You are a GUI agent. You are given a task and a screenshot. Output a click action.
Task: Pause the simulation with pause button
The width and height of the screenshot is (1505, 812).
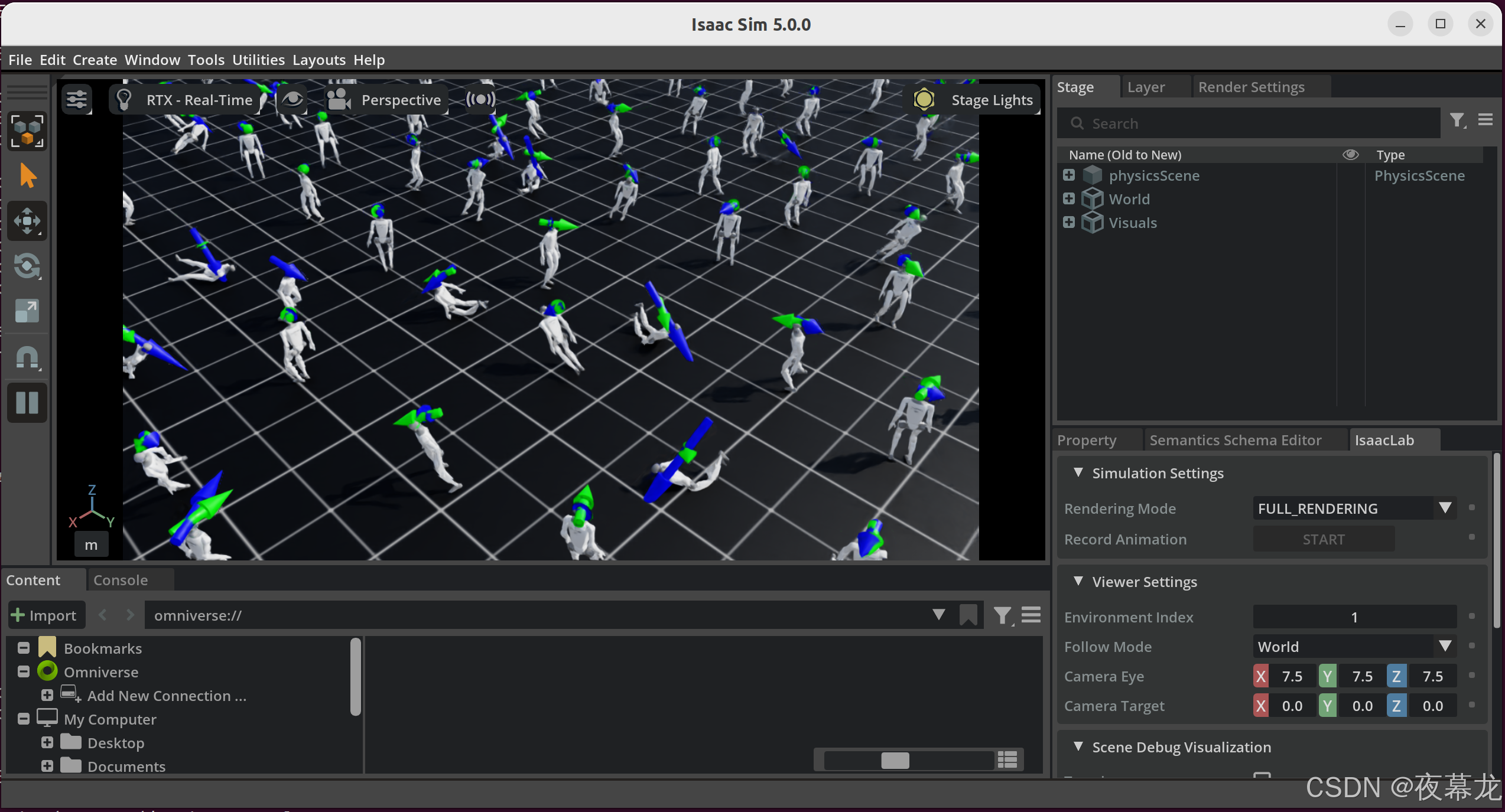tap(27, 403)
